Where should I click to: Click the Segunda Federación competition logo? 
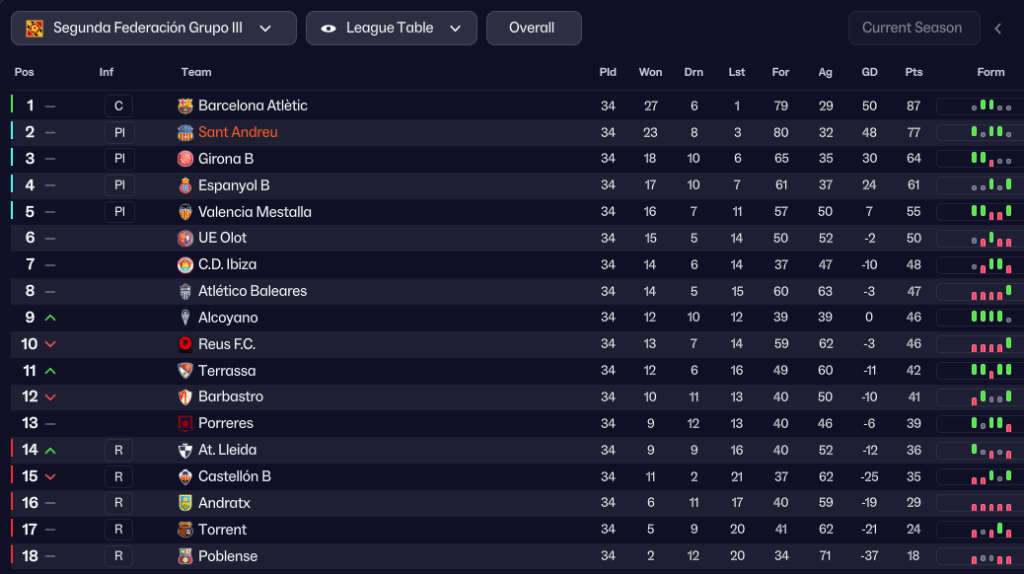(35, 28)
